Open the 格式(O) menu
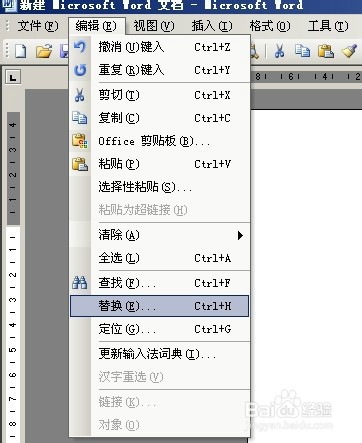This screenshot has height=443, width=362. tap(270, 26)
